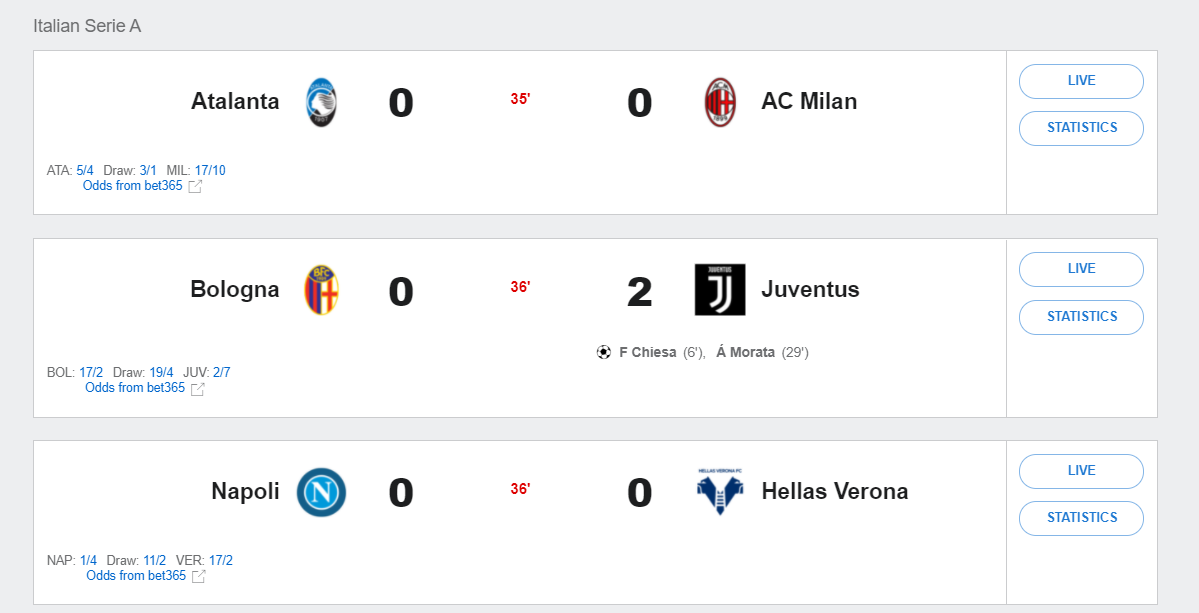Select Atalanta win odds 5/4
The image size is (1199, 613).
click(85, 171)
